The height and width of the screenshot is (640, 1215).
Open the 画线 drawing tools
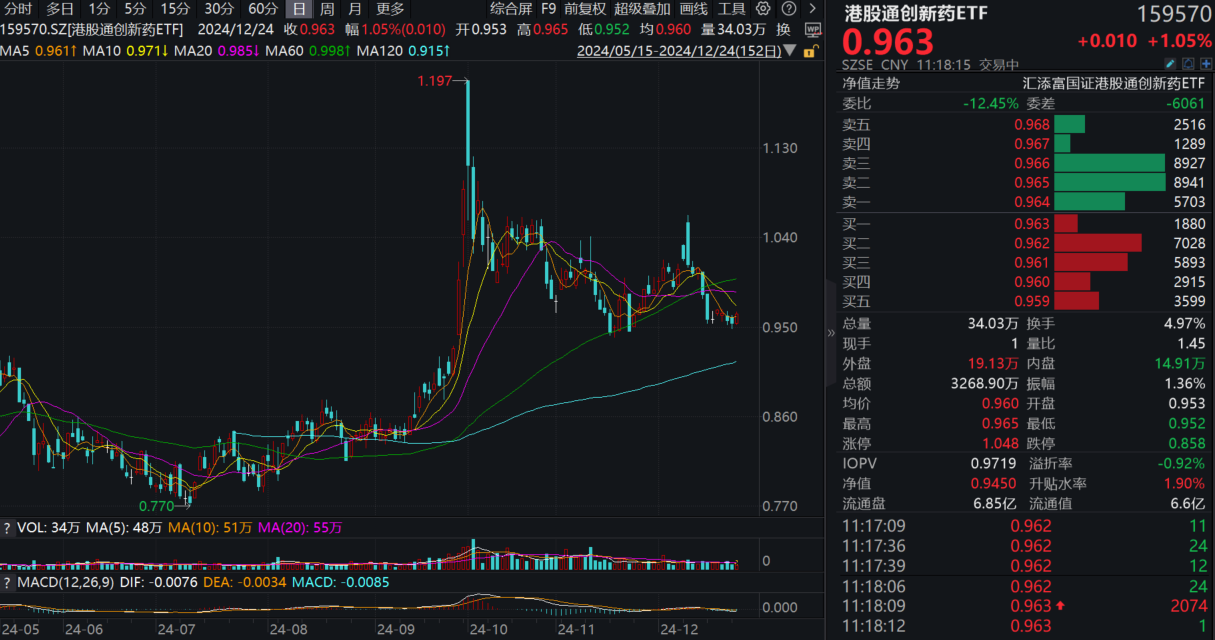point(693,9)
